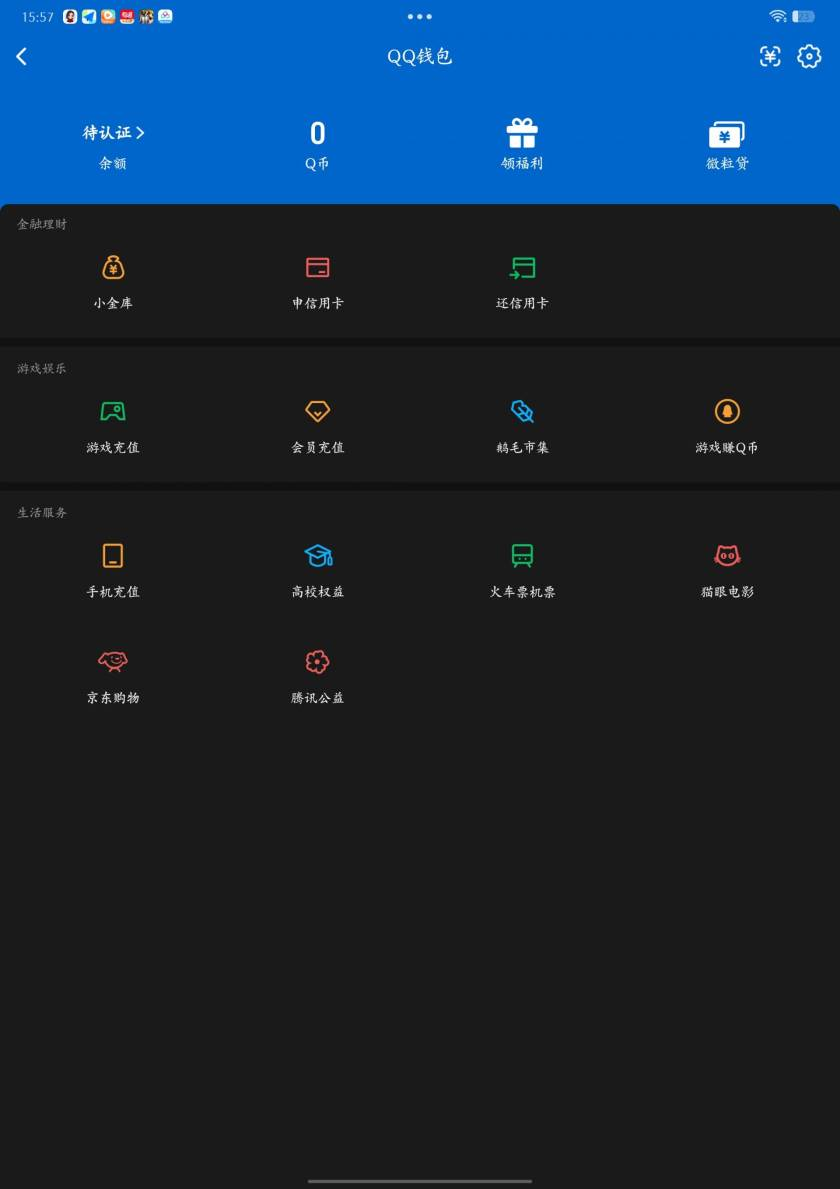Viewport: 840px width, 1189px height.
Task: Open 游戏充值 game top-up
Action: point(113,412)
